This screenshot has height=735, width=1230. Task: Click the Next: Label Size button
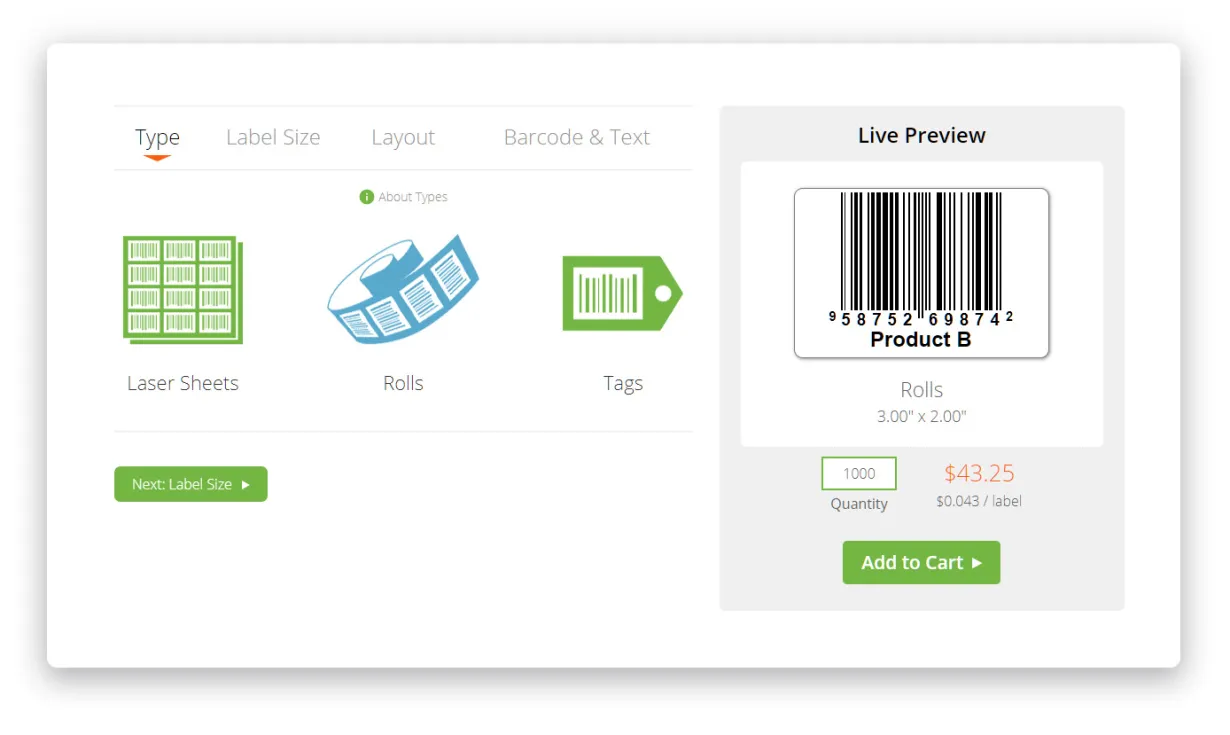coord(191,484)
